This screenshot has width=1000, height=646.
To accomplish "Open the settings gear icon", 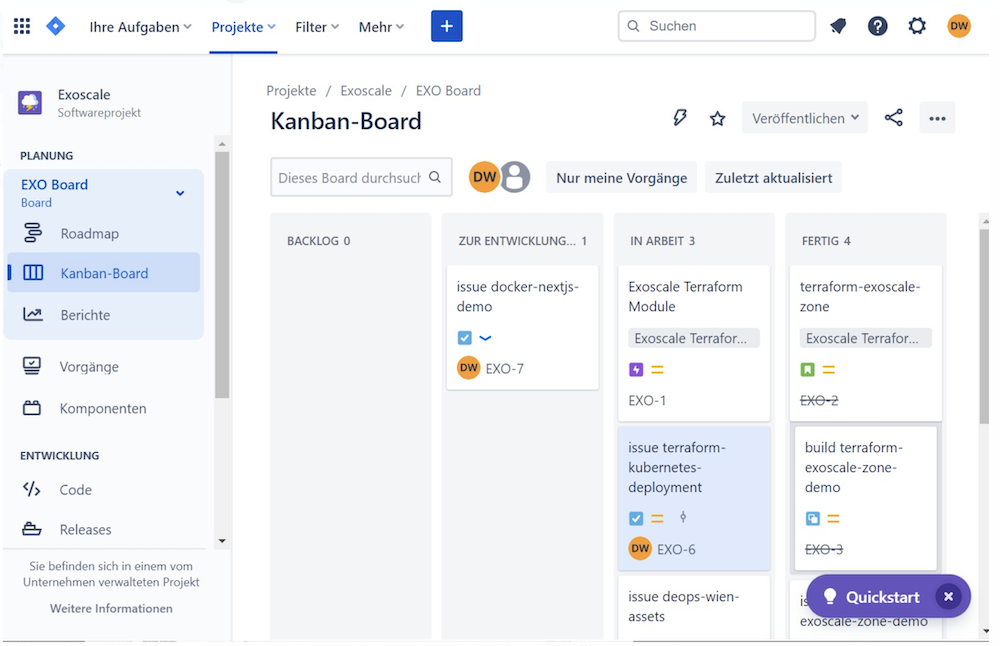I will [x=917, y=26].
